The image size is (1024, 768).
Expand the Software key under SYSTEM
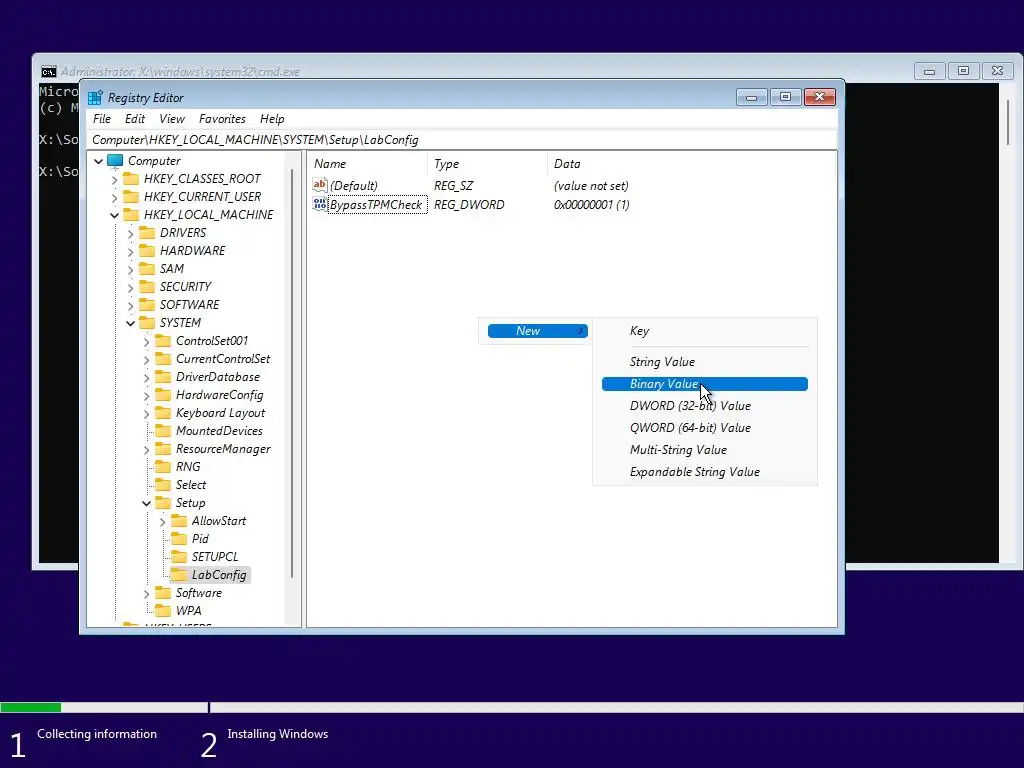[146, 594]
